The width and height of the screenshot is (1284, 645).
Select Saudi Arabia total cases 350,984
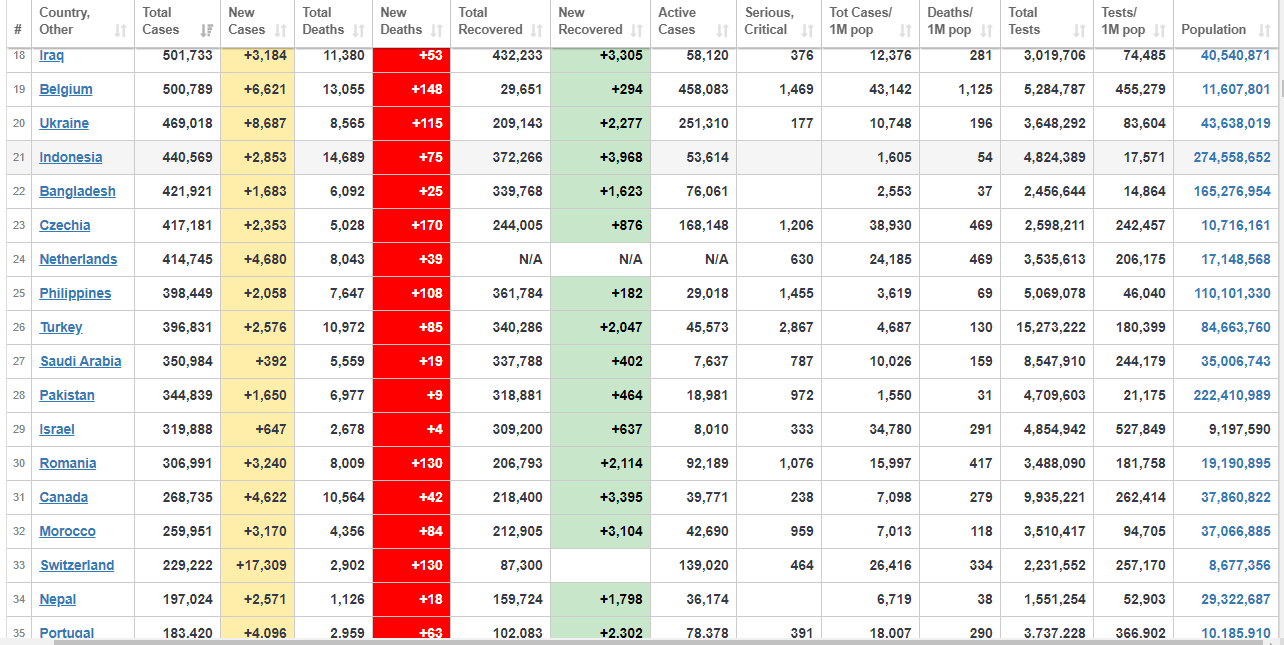[187, 361]
